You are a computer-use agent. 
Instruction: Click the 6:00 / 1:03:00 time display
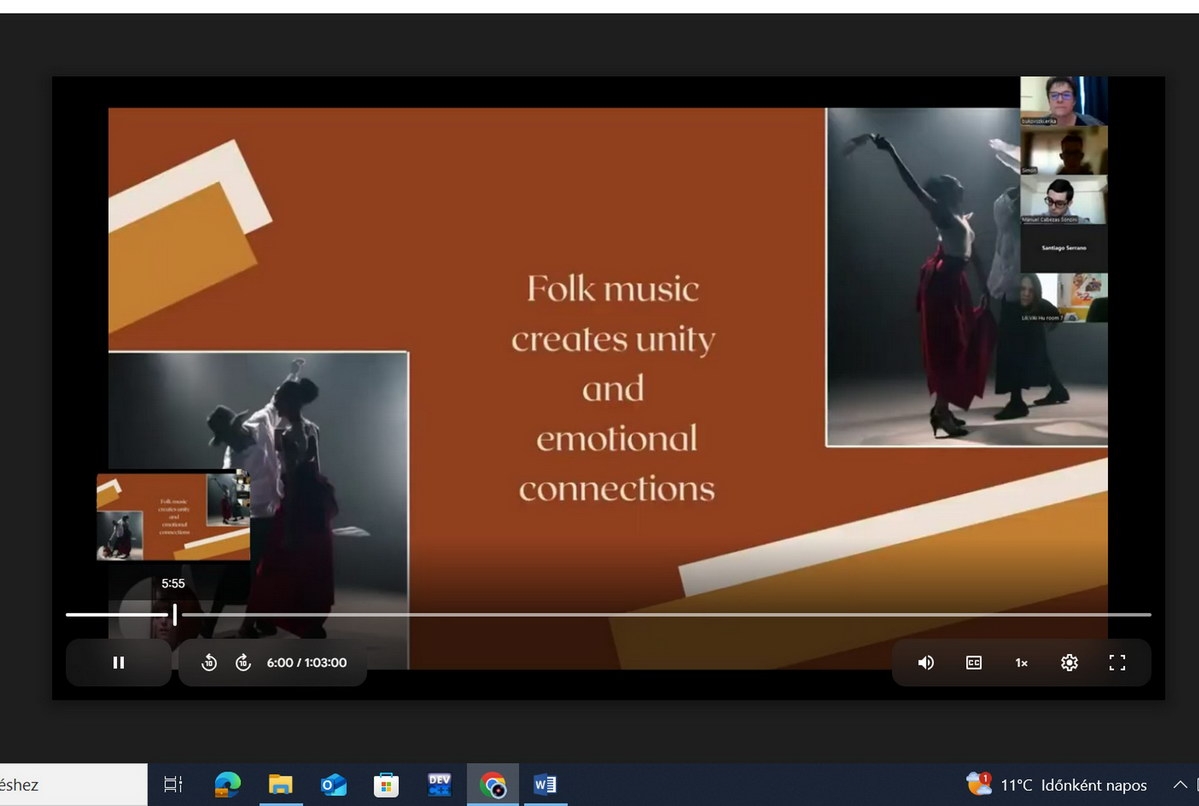coord(306,662)
